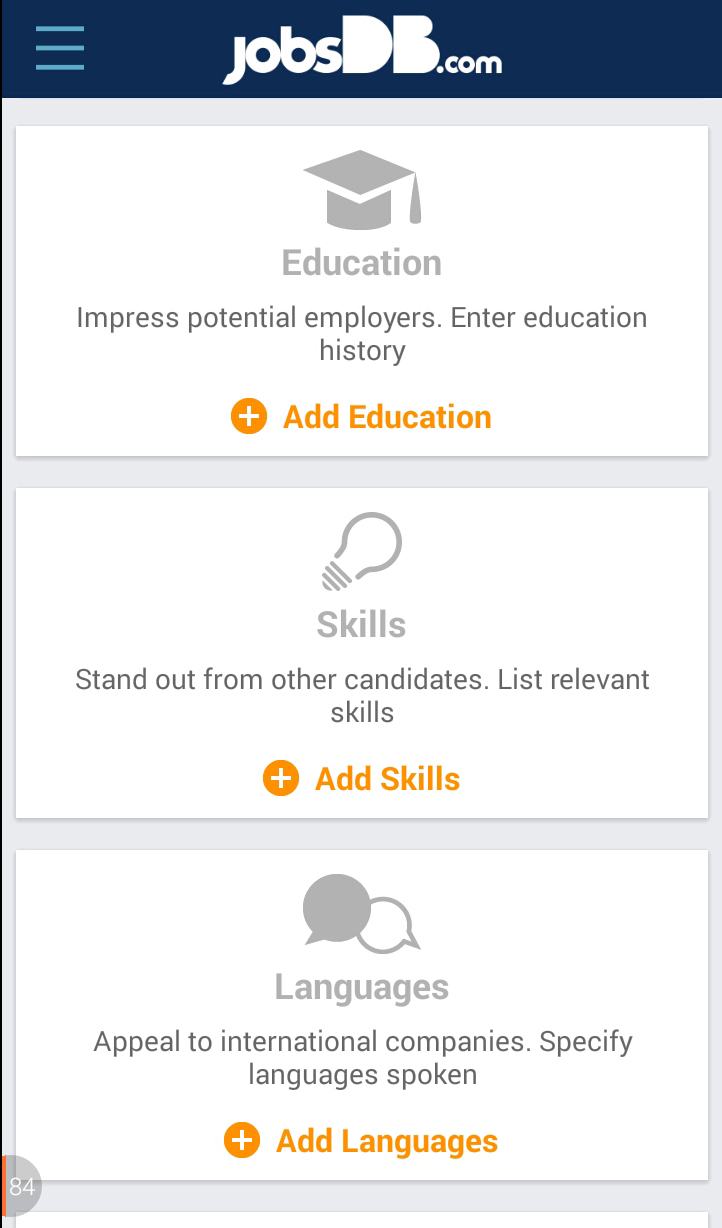Click the Add Skills link text
This screenshot has height=1228, width=722.
coord(387,779)
